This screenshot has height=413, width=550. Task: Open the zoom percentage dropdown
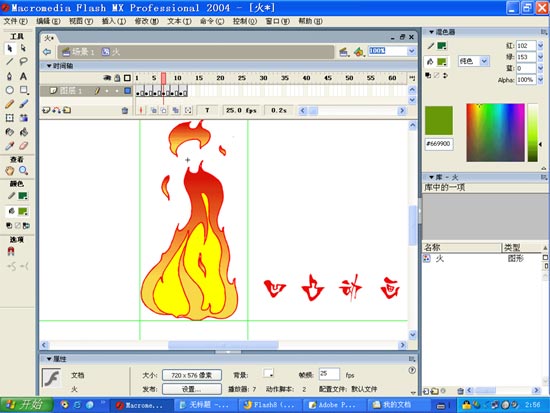(x=411, y=51)
